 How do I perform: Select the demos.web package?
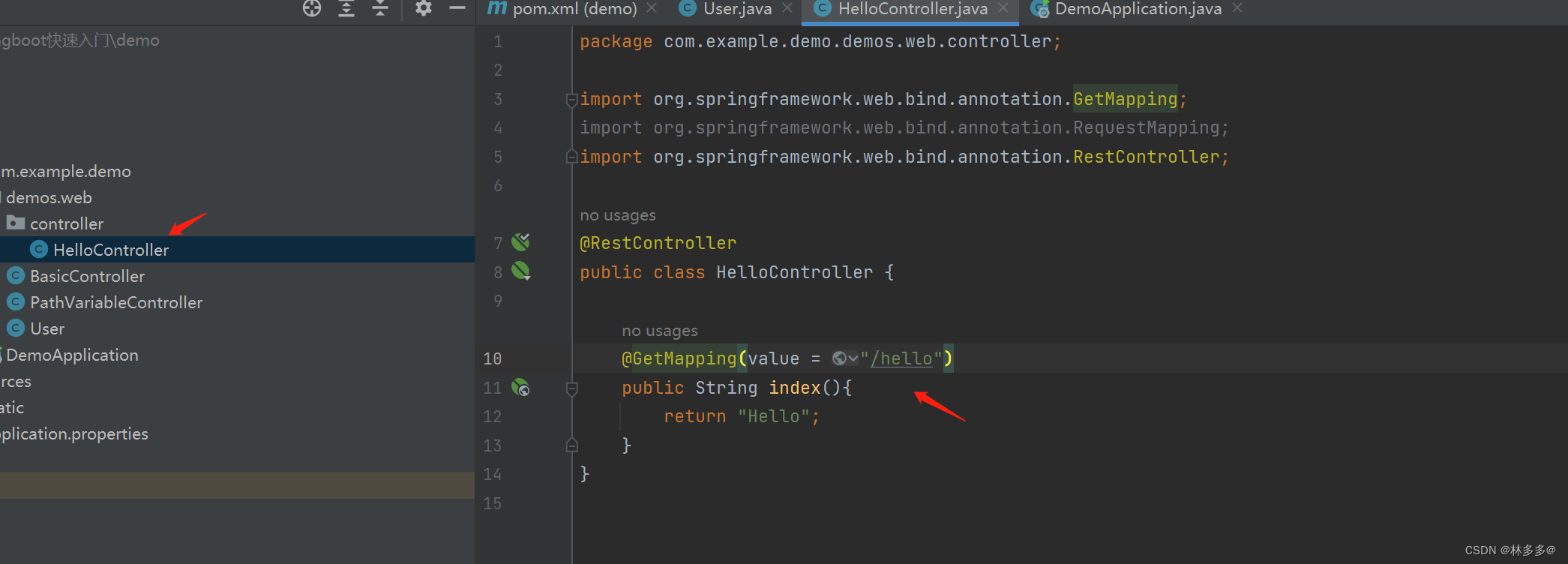(49, 197)
